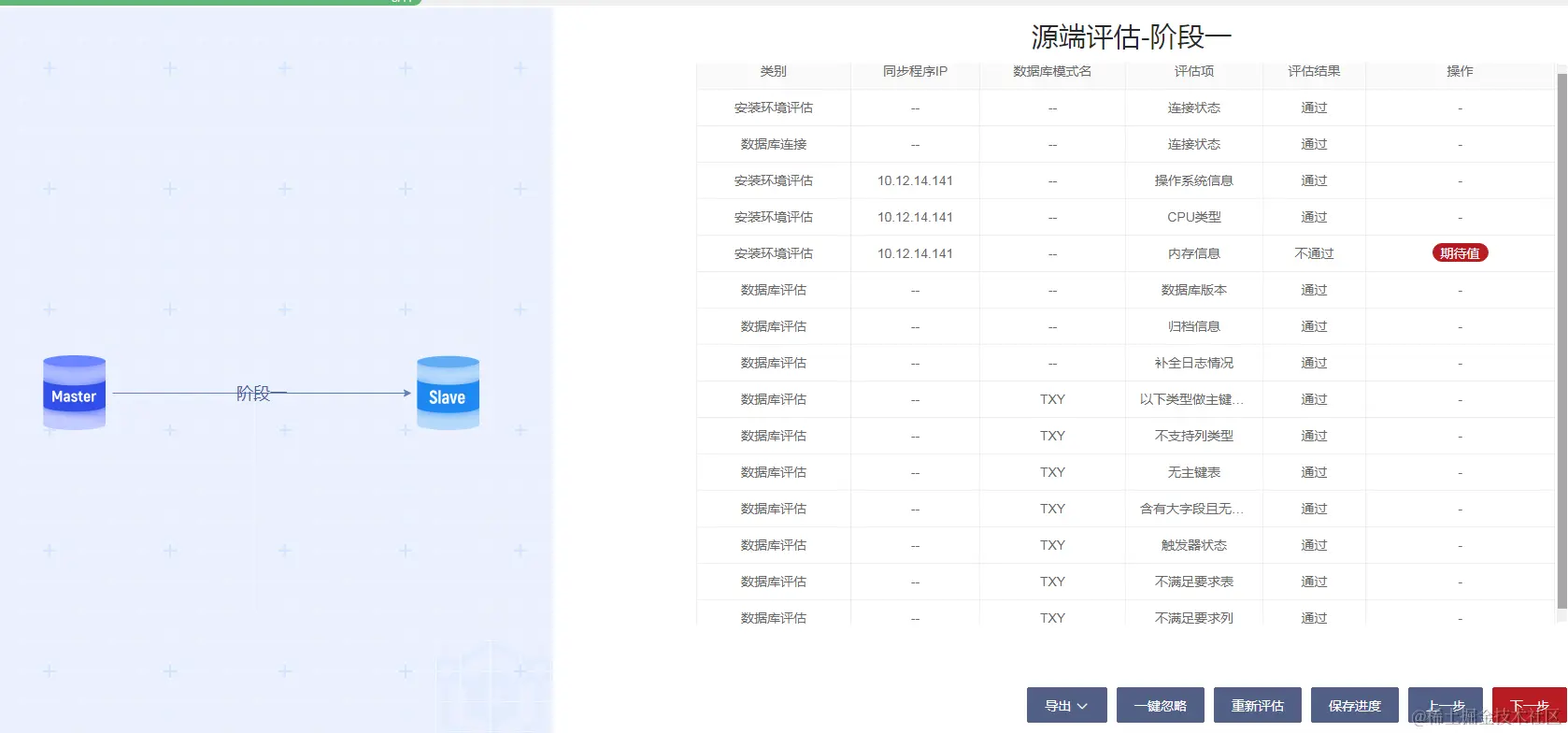Click the 保存进度 save progress button
The image size is (1568, 733).
click(x=1354, y=706)
